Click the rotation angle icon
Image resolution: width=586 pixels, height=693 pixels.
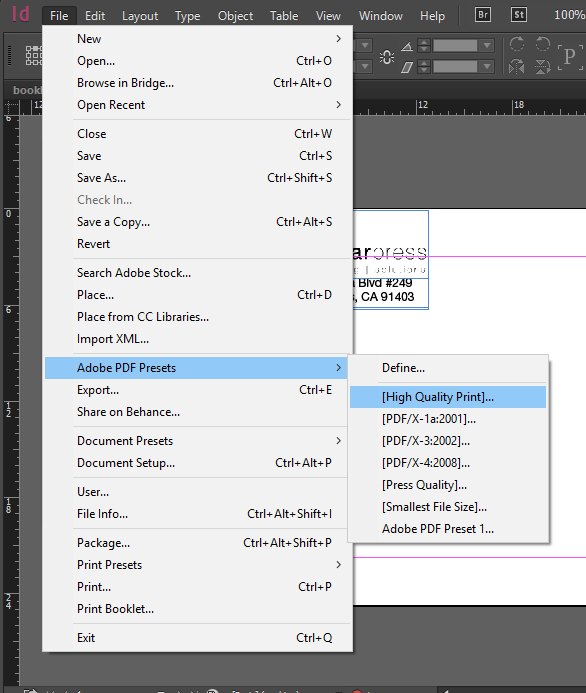[407, 46]
